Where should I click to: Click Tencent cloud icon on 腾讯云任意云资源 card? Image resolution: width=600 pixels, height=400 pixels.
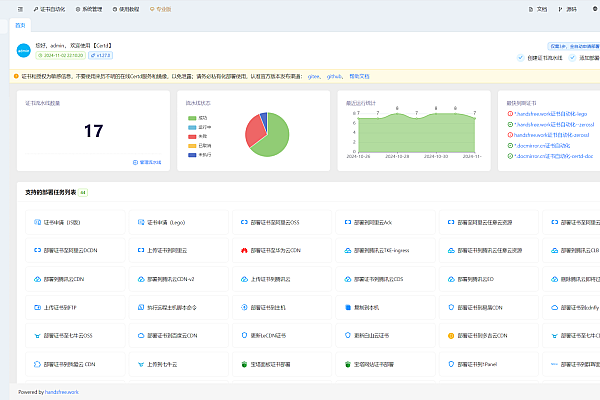(x=451, y=250)
